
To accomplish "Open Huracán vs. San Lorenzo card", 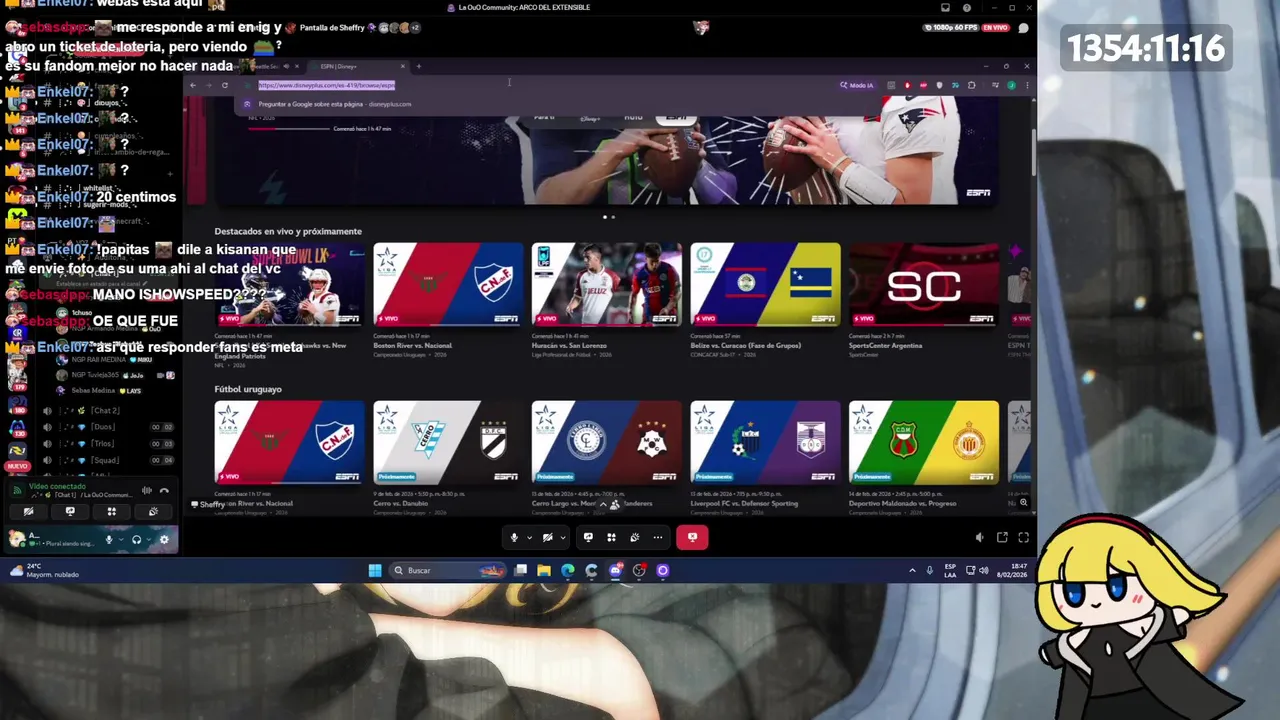I will click(606, 284).
